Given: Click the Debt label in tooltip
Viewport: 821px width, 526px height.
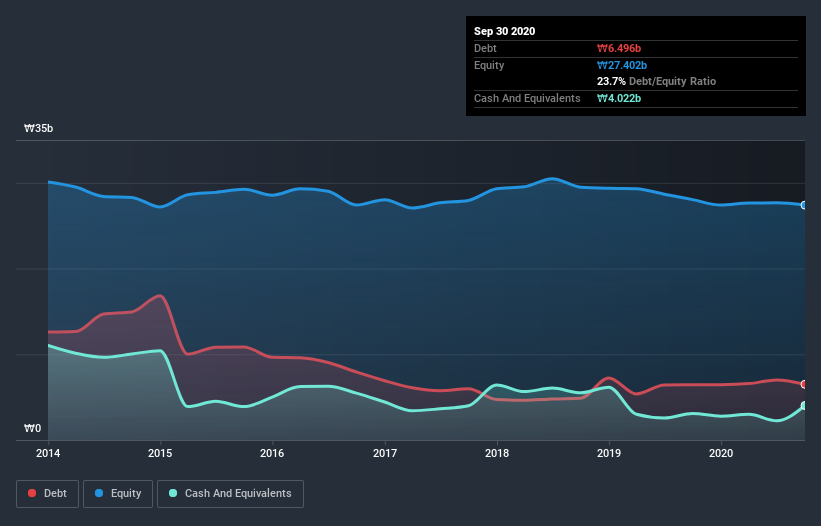Looking at the screenshot, I should (x=485, y=48).
